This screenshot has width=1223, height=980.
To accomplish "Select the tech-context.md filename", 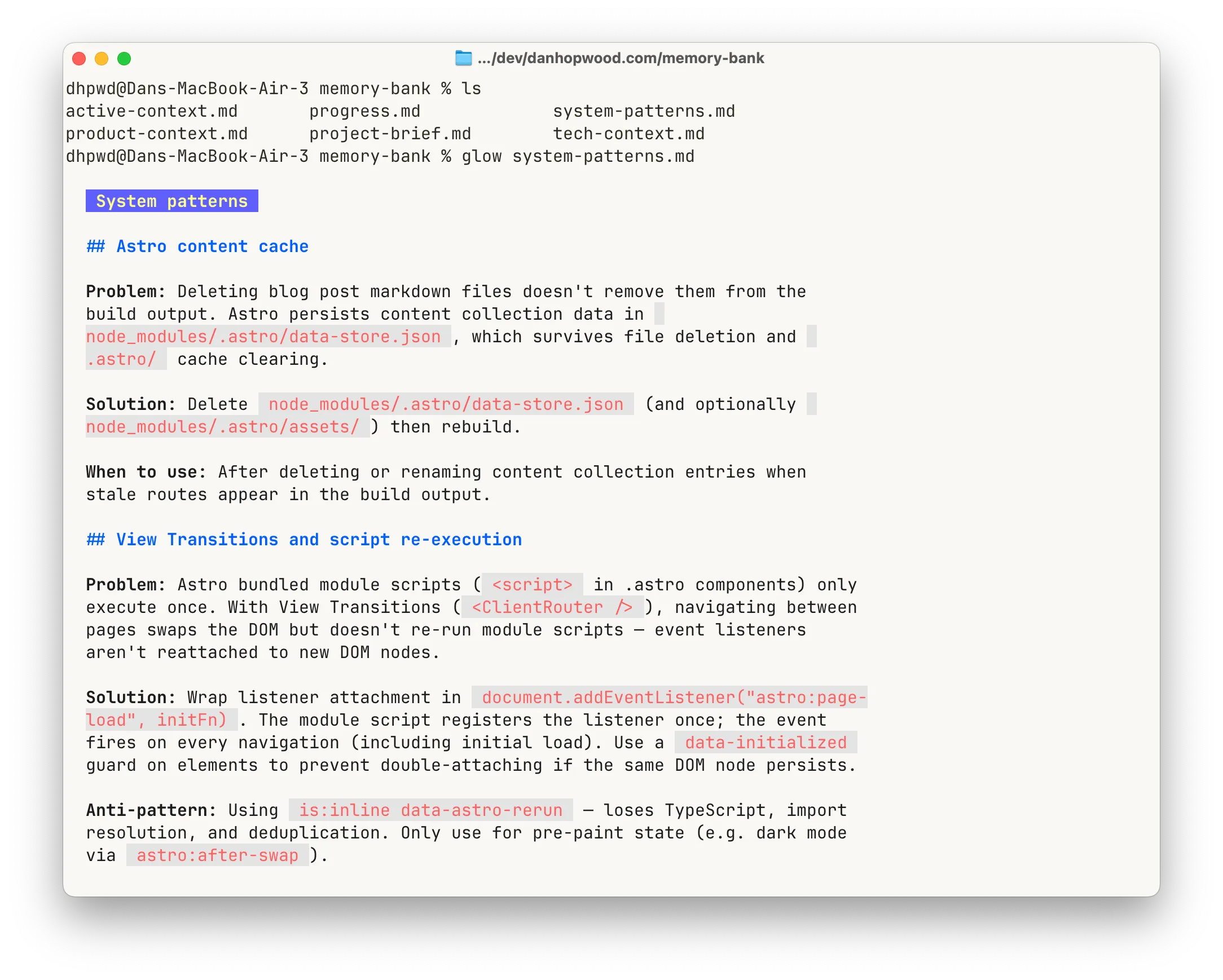I will [628, 133].
